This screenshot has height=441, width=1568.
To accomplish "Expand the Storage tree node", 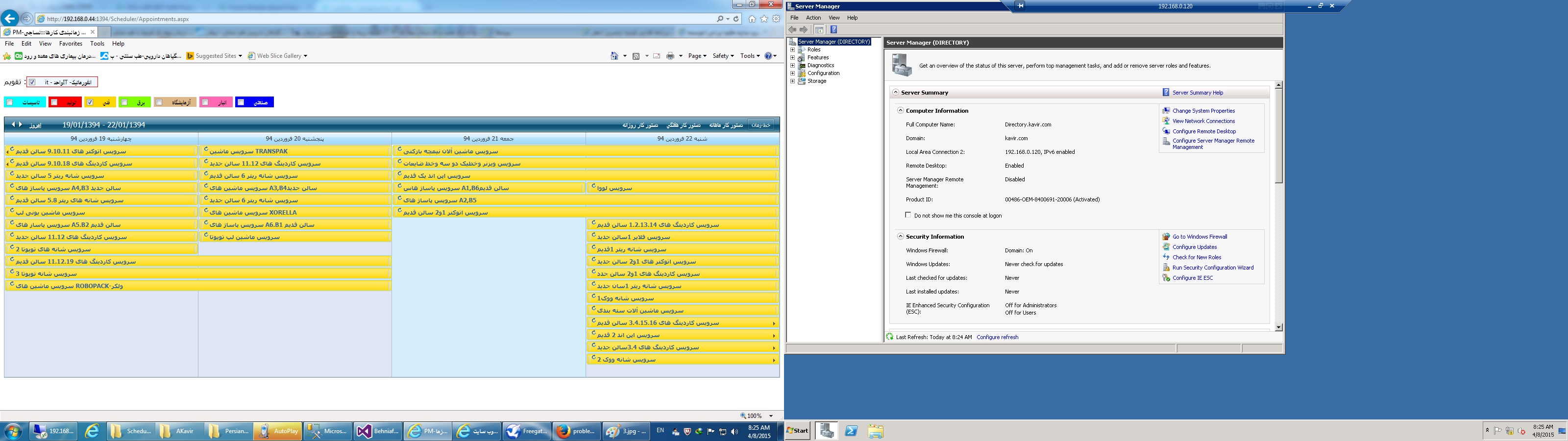I will click(x=792, y=81).
